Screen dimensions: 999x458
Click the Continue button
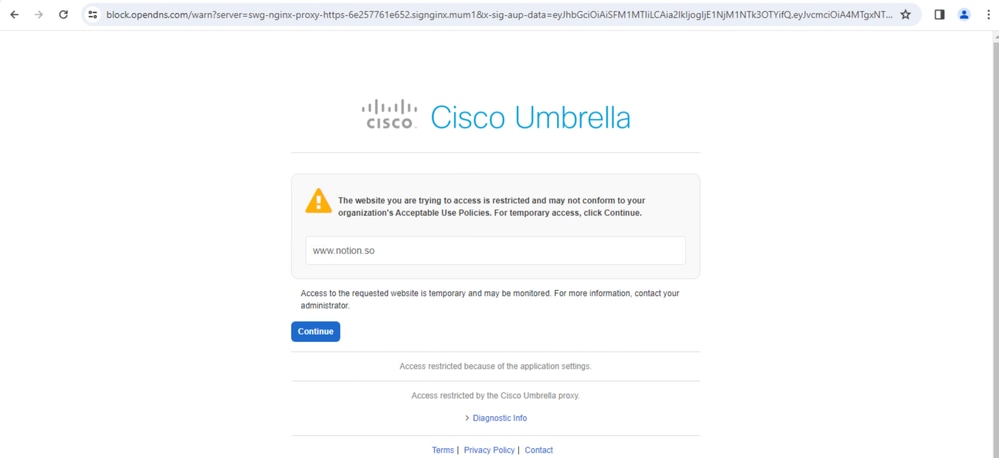pyautogui.click(x=315, y=331)
